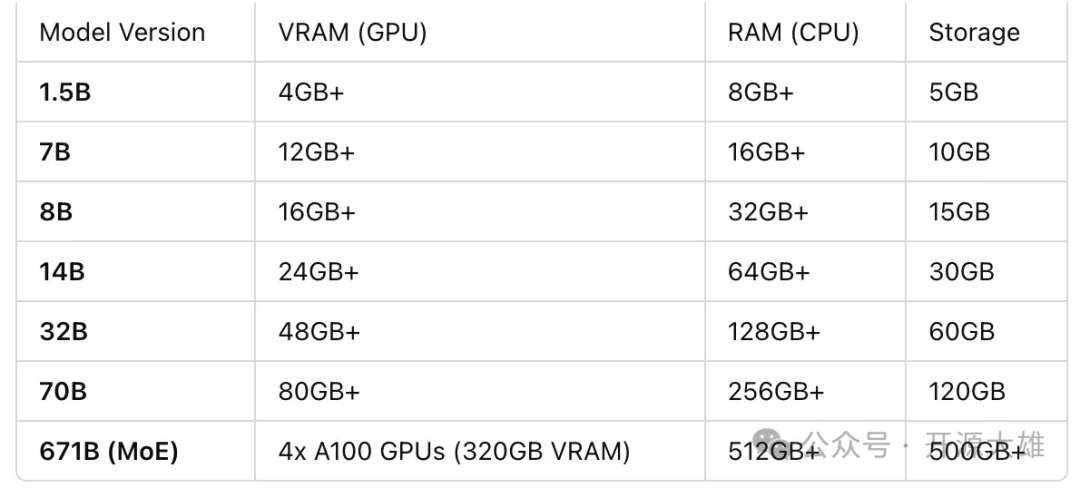The image size is (1080, 488).
Task: Select the 70B model row label
Action: tap(63, 391)
